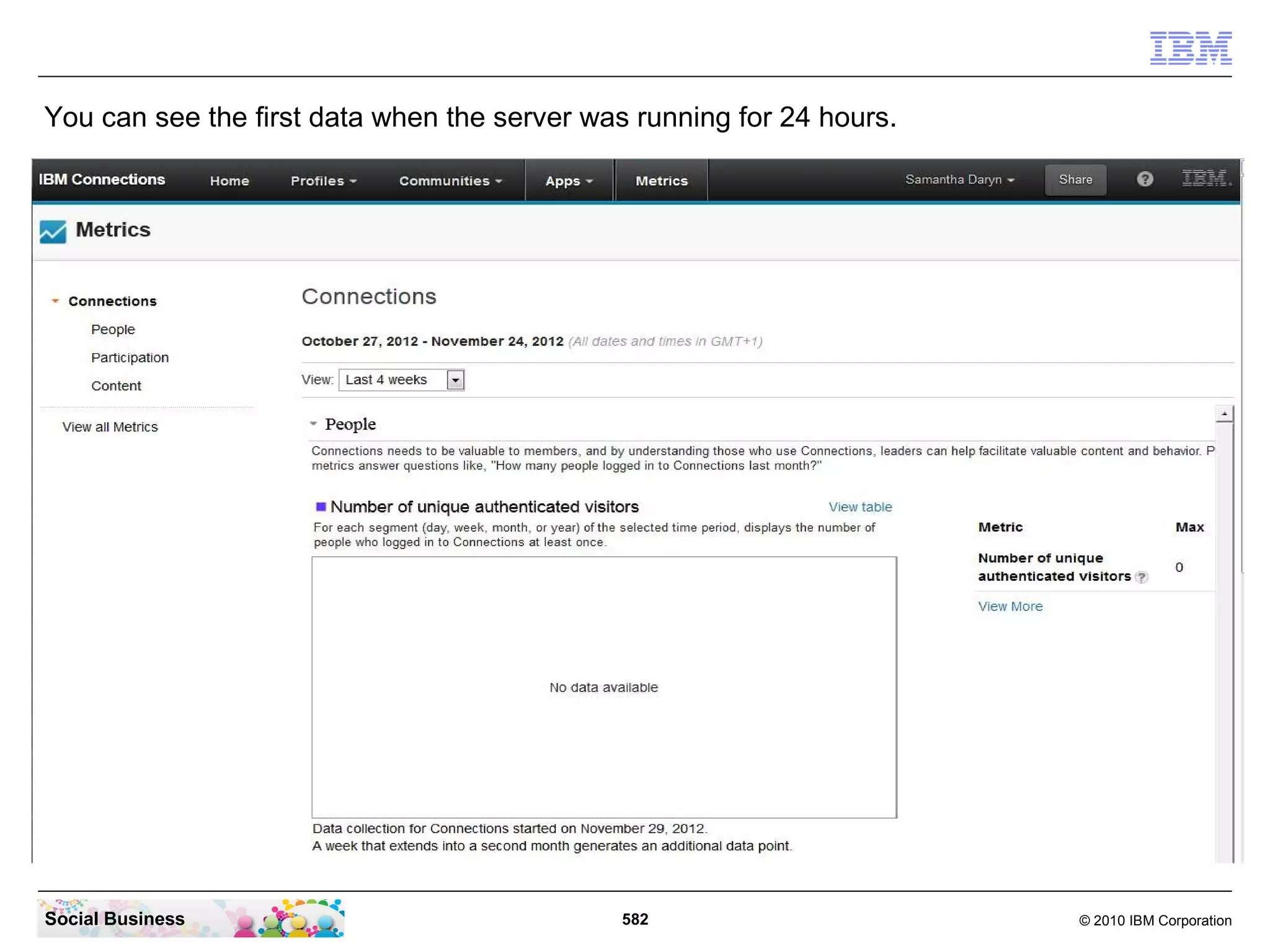Screen dimensions: 1270x952
Task: Click the vertical scrollbar track
Action: tap(1224, 641)
